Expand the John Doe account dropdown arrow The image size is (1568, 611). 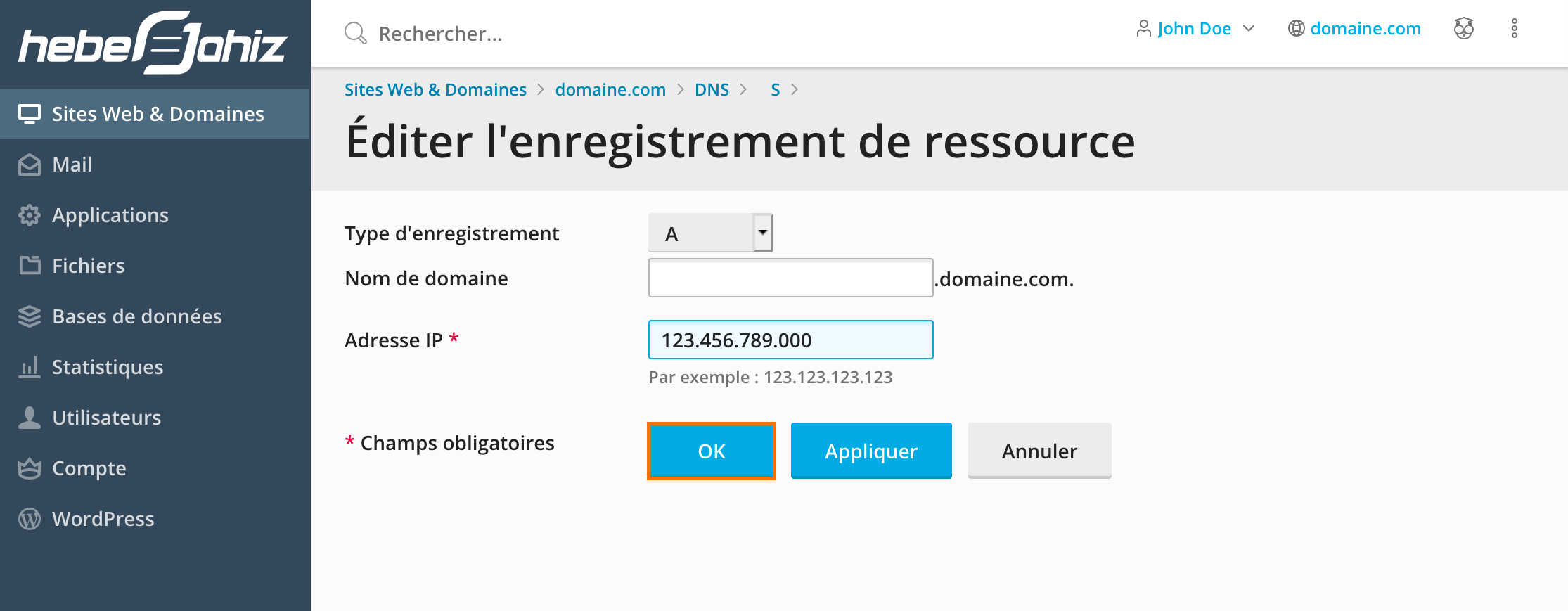(x=1249, y=29)
